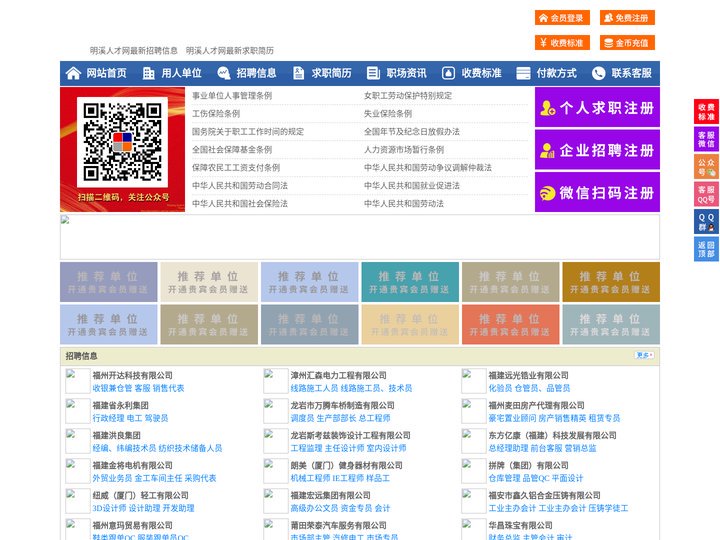Click 公众号 floating sidebar icon

click(x=706, y=167)
